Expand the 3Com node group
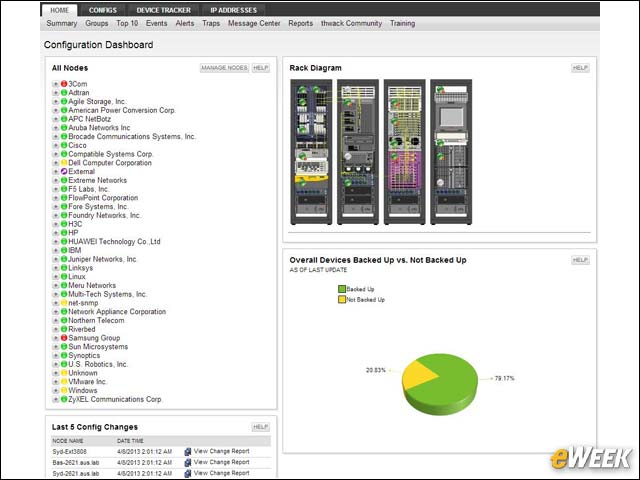 tap(56, 84)
